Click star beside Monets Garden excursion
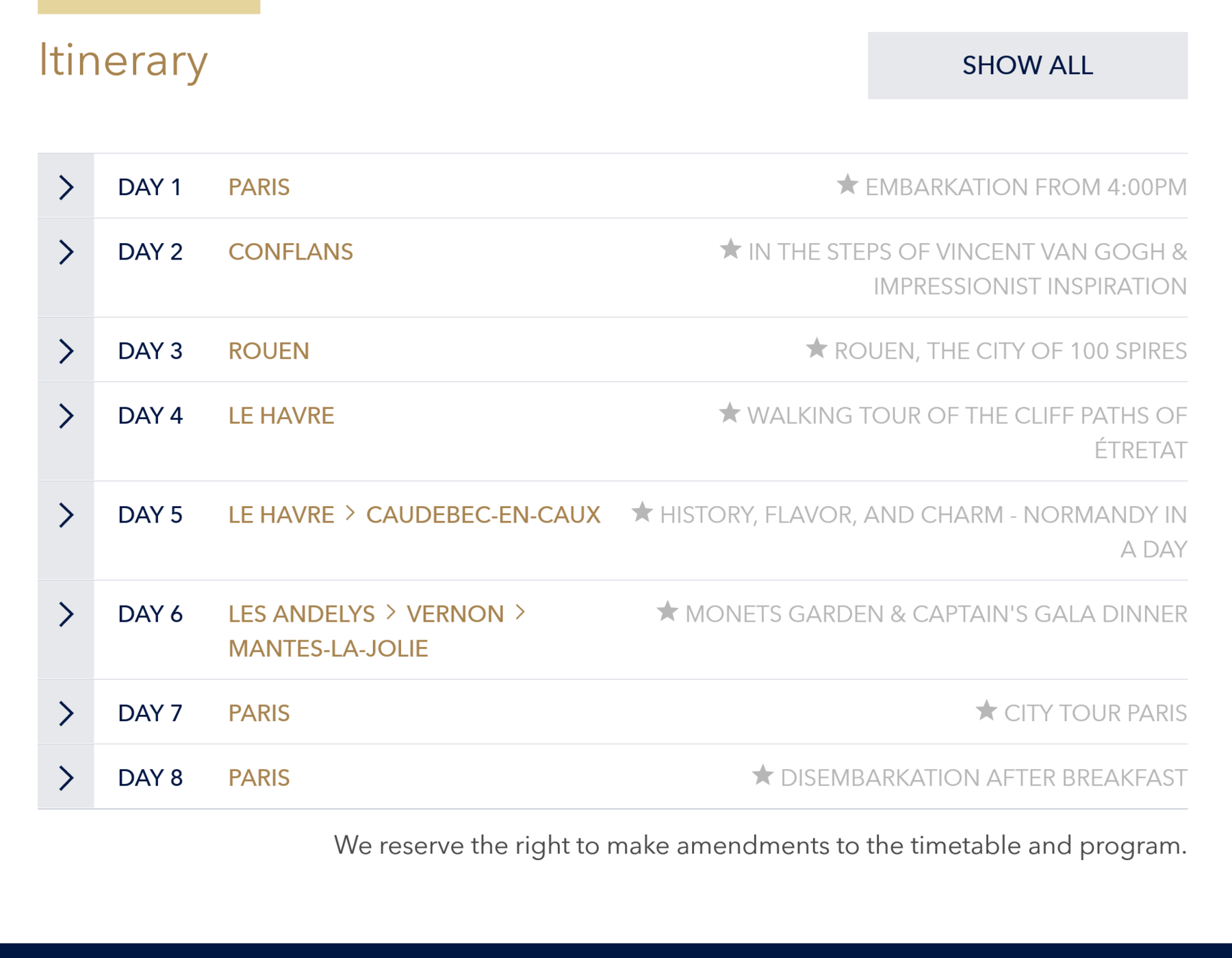Image resolution: width=1232 pixels, height=958 pixels. pyautogui.click(x=667, y=612)
